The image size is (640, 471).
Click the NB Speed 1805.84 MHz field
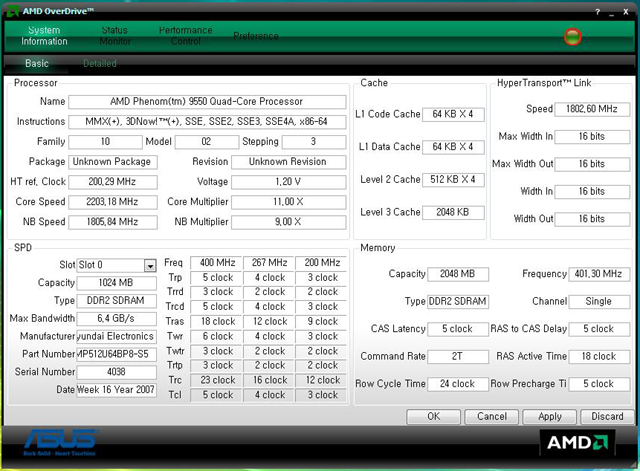[x=113, y=222]
